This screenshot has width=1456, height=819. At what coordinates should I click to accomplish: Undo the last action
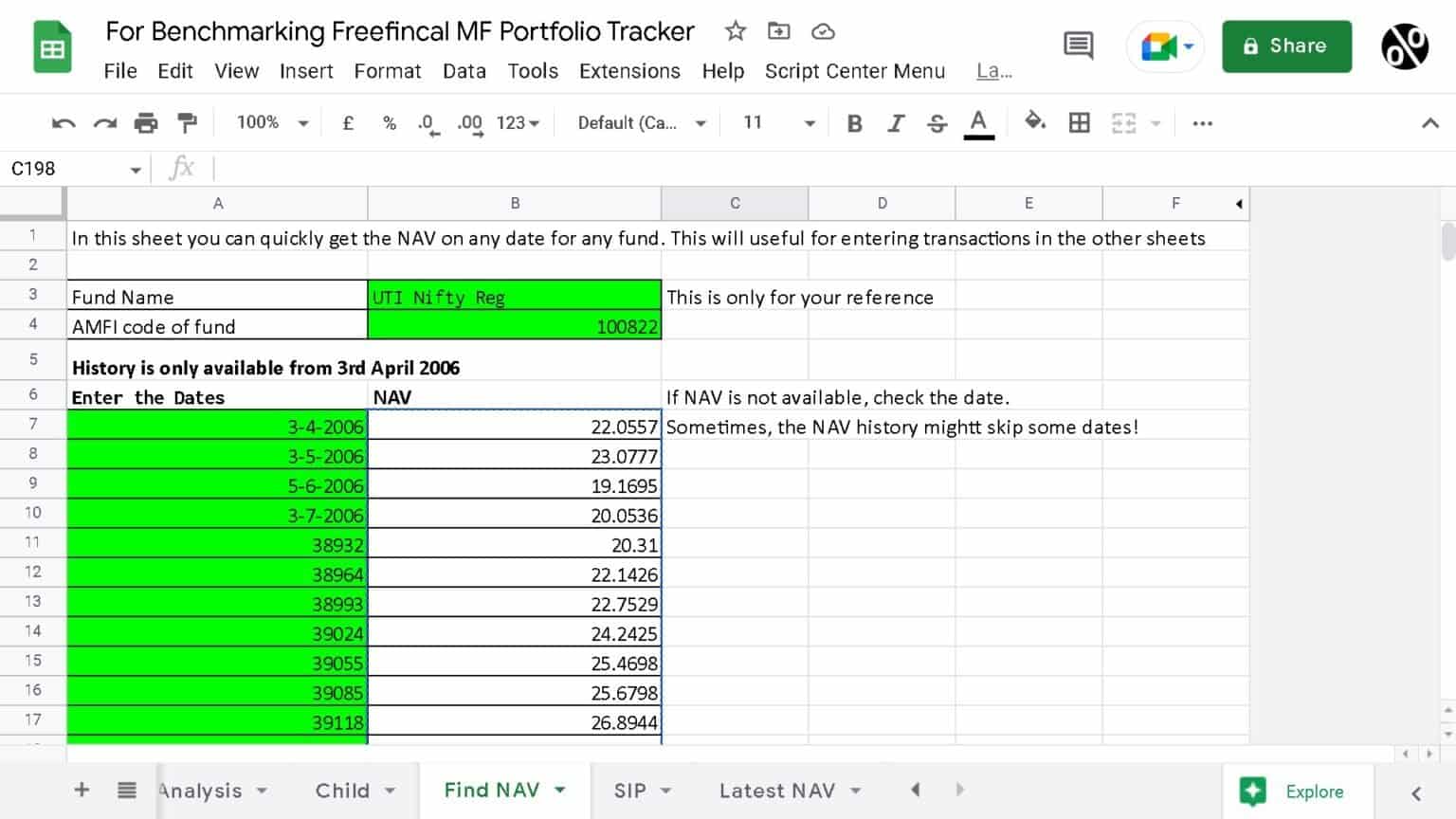coord(63,122)
